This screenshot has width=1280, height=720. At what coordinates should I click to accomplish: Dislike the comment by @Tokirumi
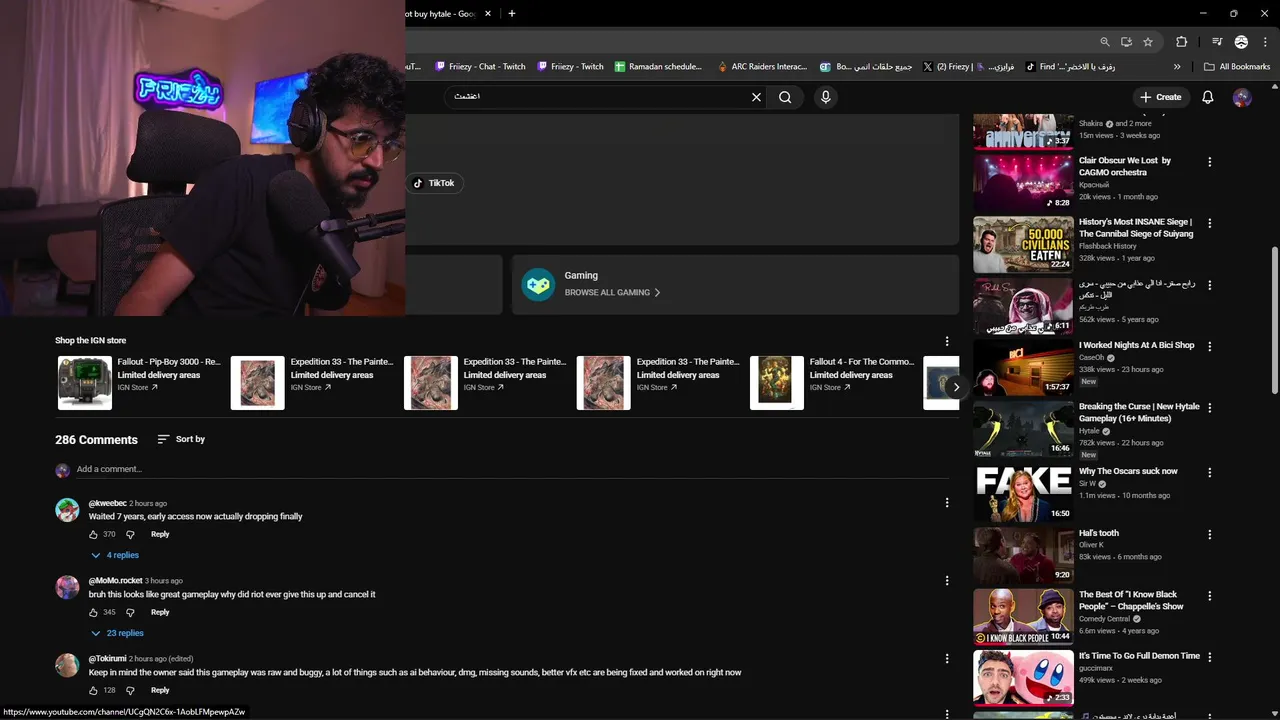tap(130, 691)
